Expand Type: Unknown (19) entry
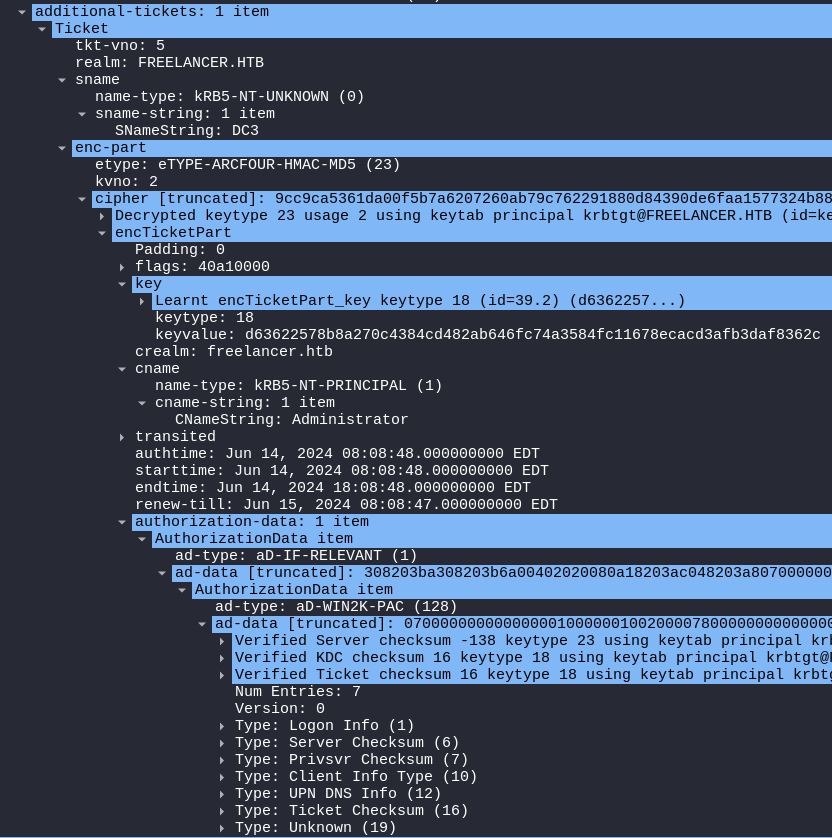The width and height of the screenshot is (832, 838). point(222,828)
